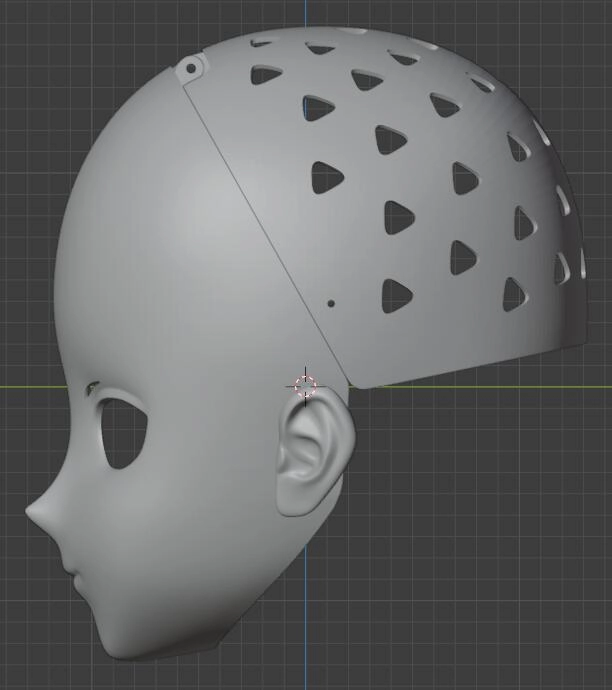The image size is (612, 690).
Task: Click the nose tip of the head model
Action: [x=31, y=511]
